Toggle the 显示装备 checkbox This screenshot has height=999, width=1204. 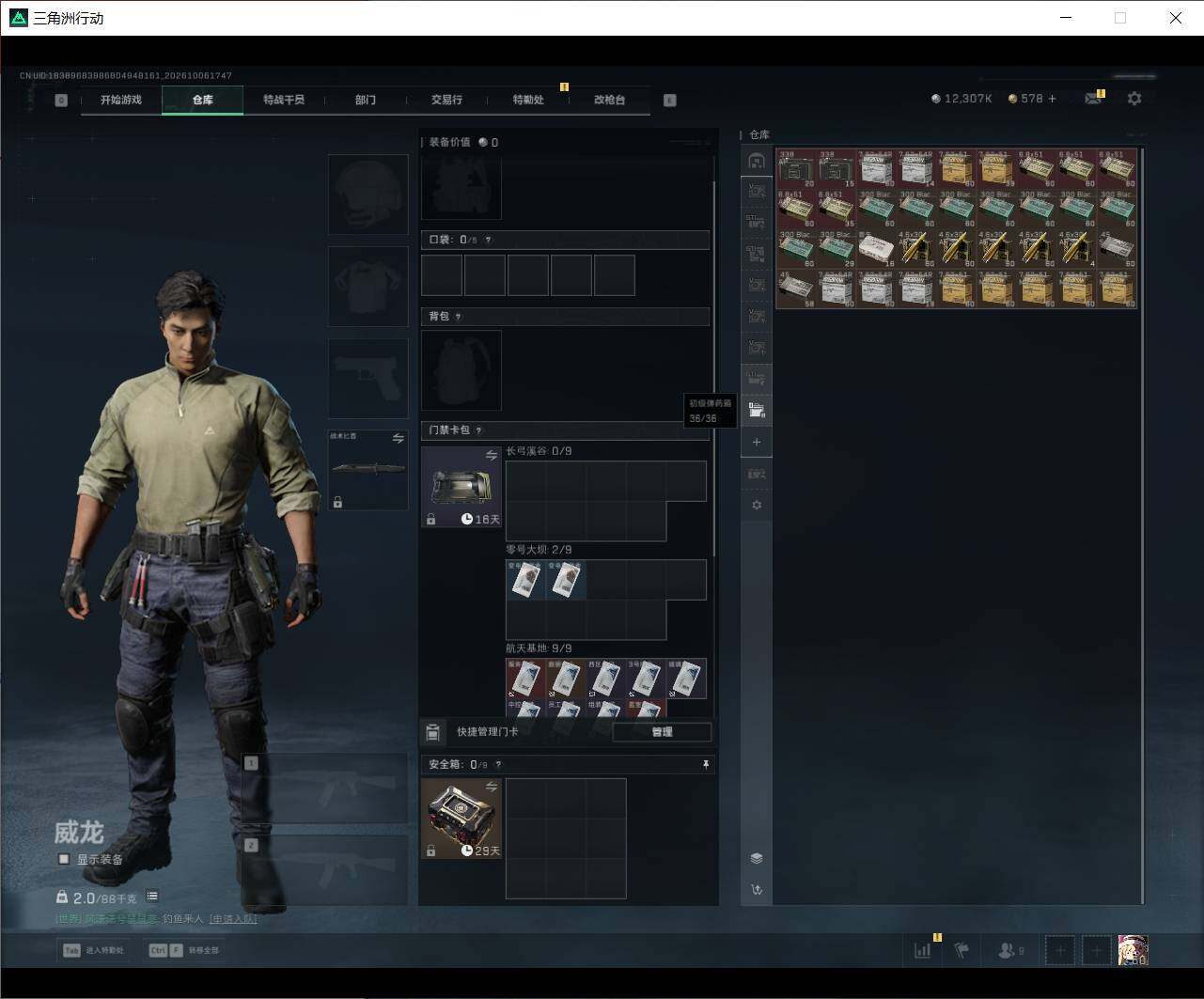(x=64, y=859)
